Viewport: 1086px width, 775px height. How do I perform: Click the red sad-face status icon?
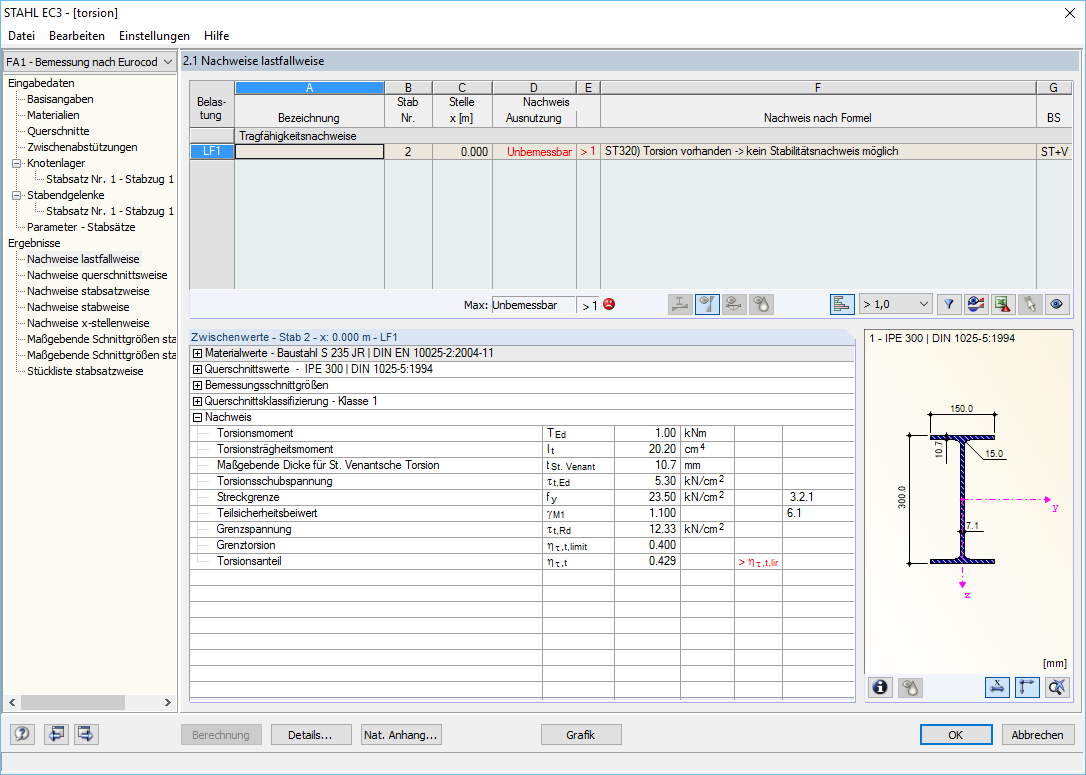[x=609, y=304]
